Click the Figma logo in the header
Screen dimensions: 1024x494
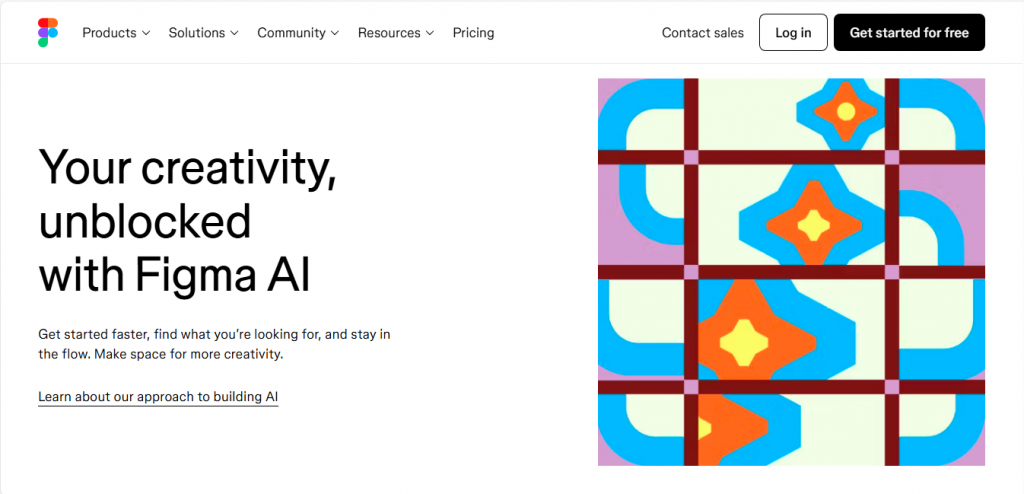[48, 33]
